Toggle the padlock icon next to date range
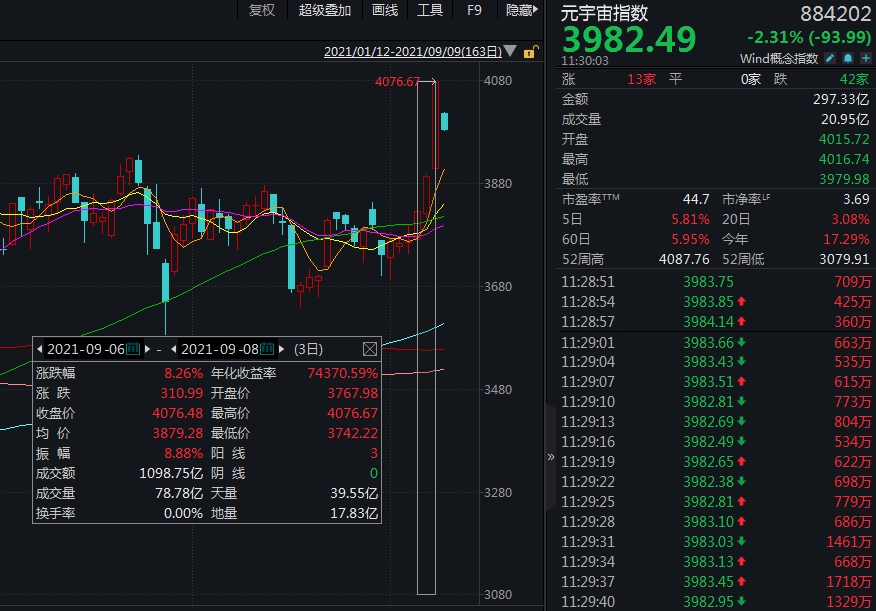Screen dimensions: 876x611 531,52
